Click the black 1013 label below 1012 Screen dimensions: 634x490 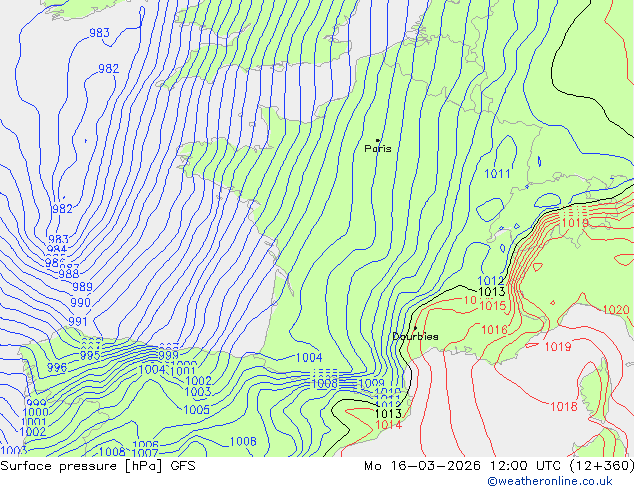coord(492,292)
